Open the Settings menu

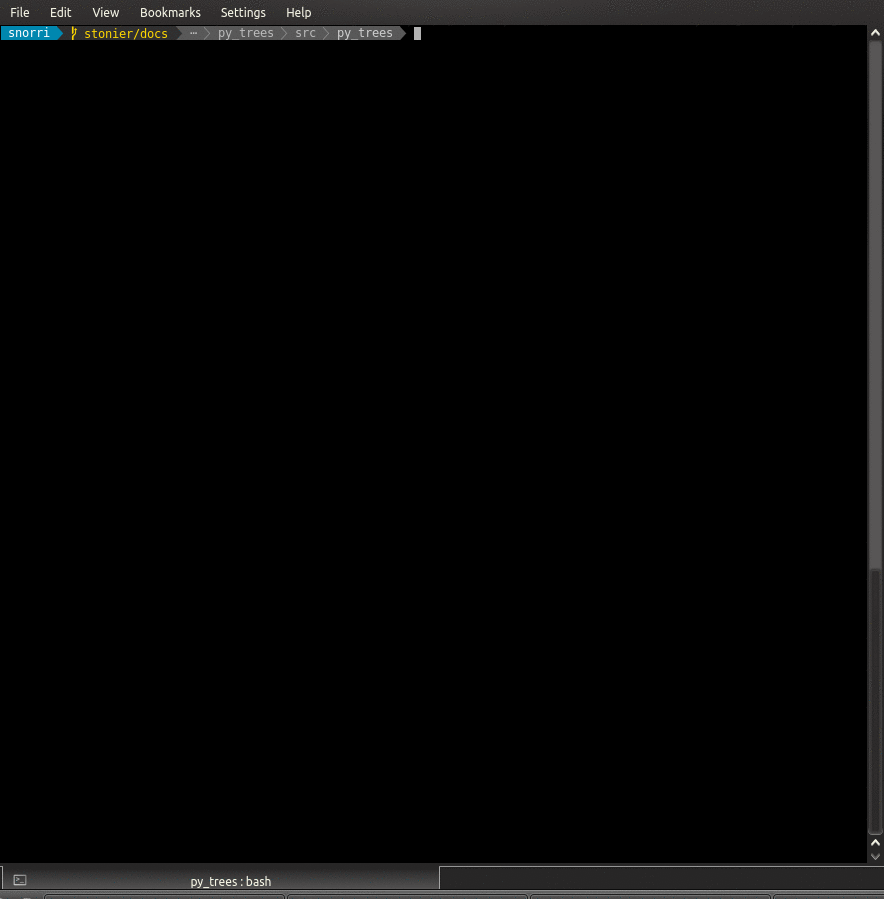(242, 12)
